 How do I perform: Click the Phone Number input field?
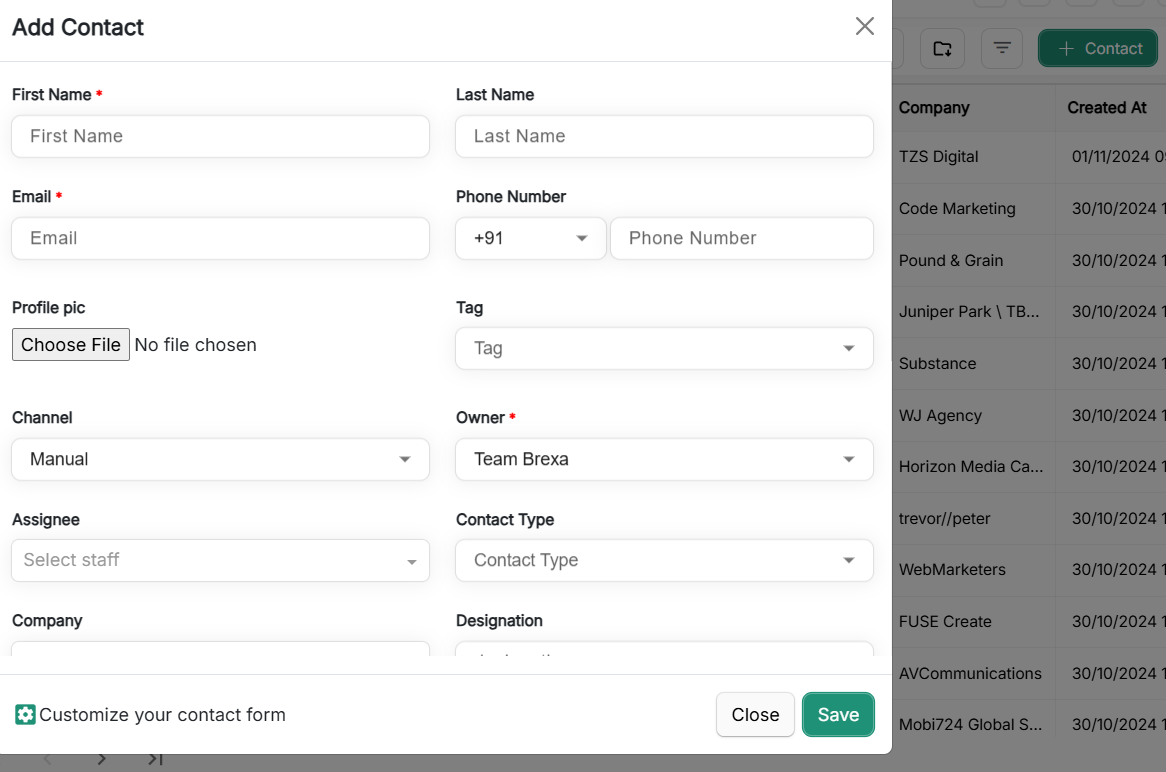click(x=741, y=239)
